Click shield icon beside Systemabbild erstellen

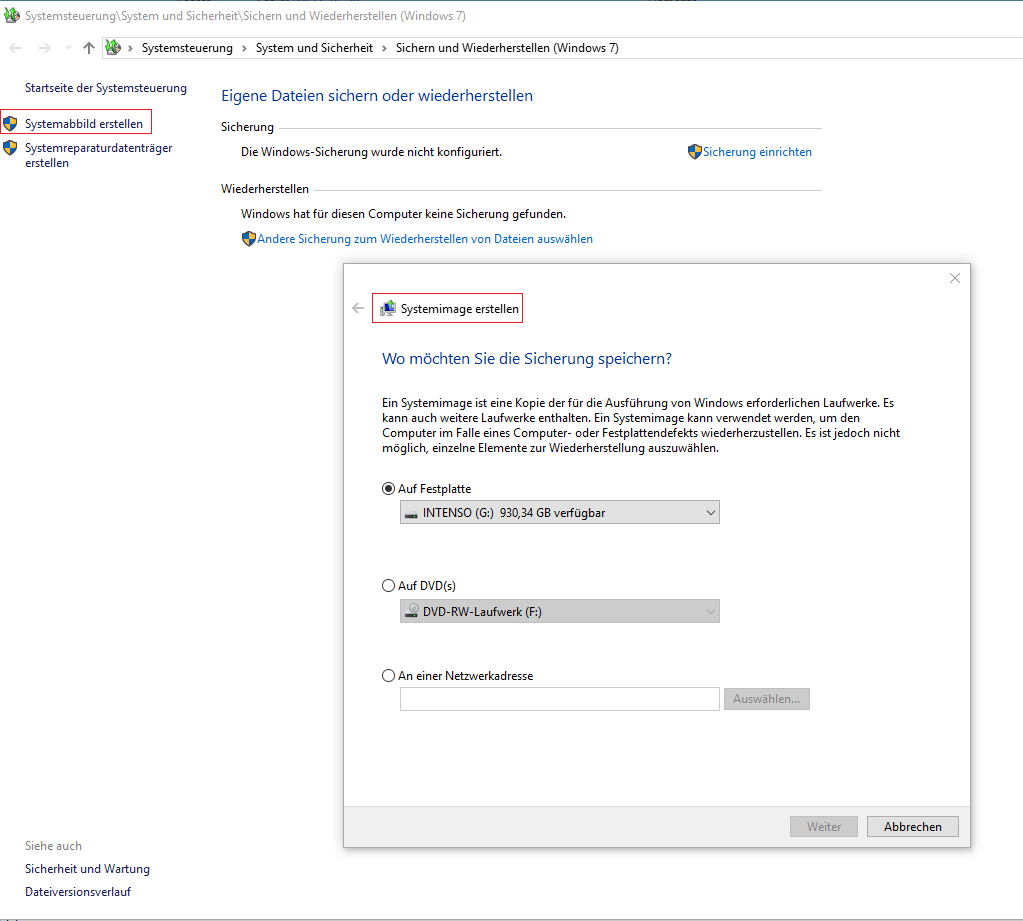(10, 123)
